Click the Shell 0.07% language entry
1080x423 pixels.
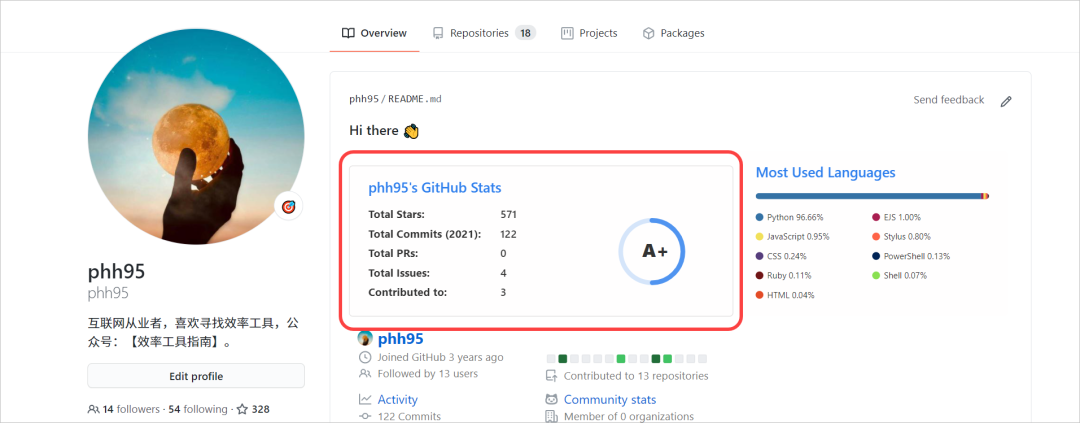900,276
